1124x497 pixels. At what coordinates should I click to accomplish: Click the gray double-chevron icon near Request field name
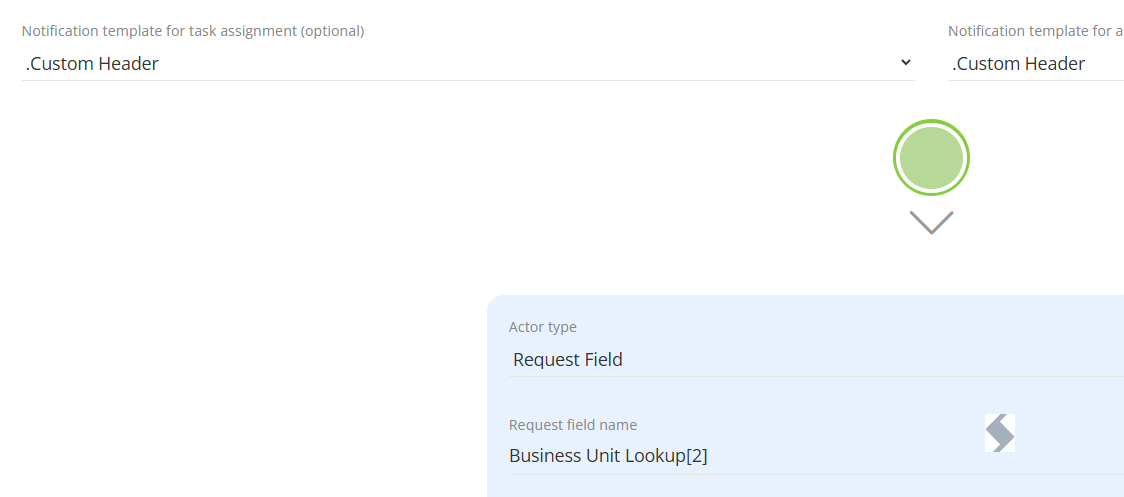(999, 433)
